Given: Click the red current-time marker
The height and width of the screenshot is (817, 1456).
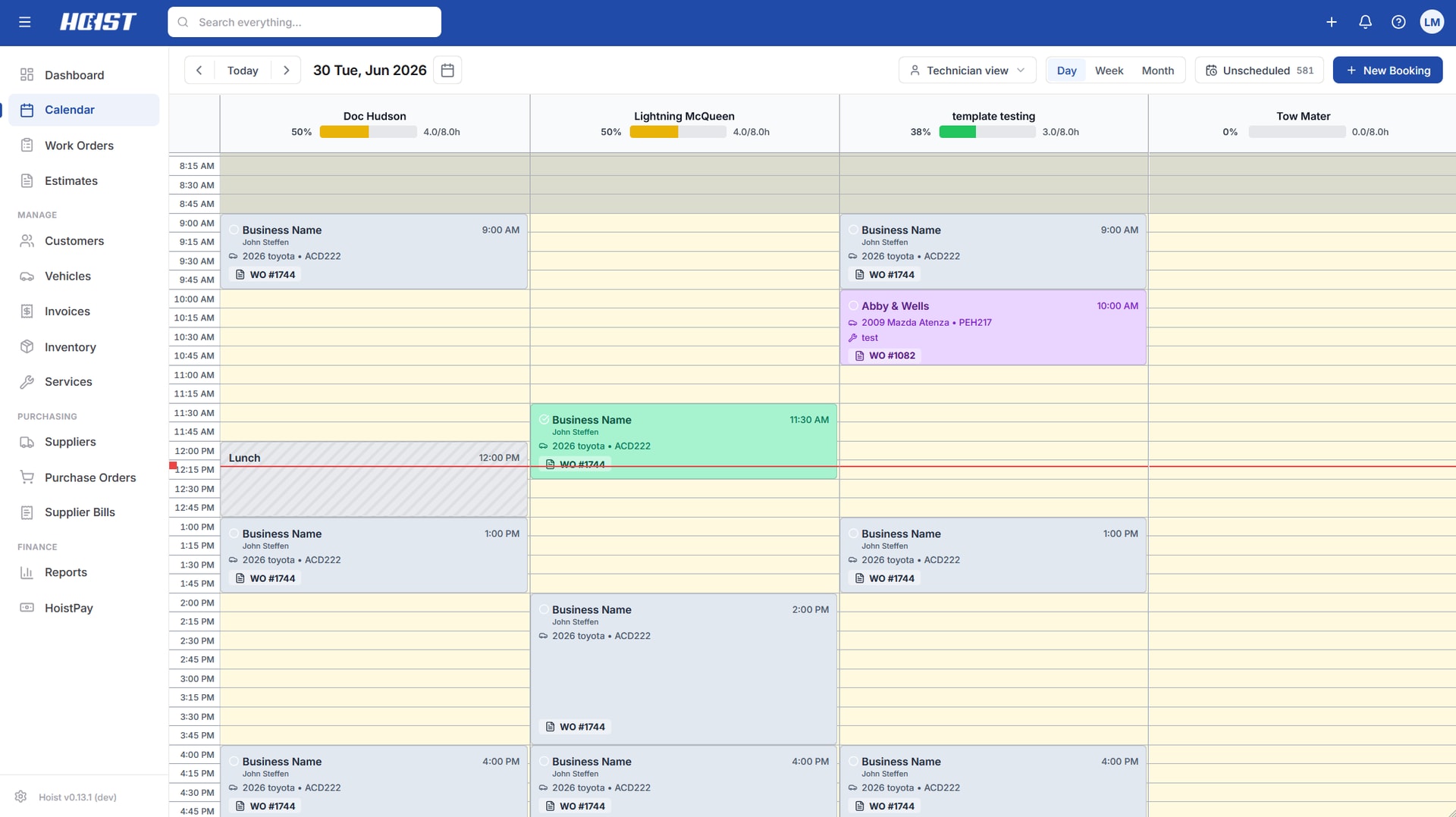Looking at the screenshot, I should pyautogui.click(x=173, y=465).
